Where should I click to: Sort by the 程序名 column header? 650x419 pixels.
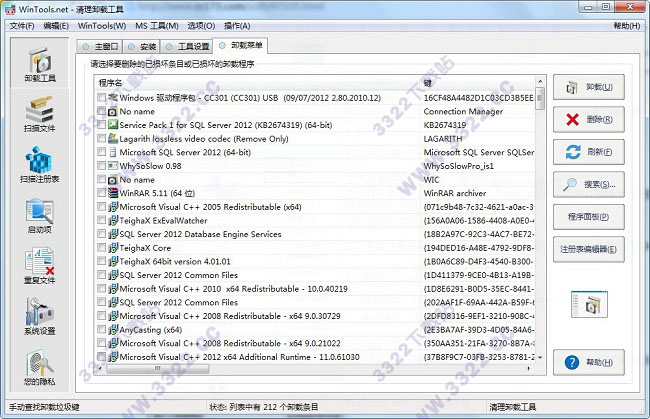[257, 83]
